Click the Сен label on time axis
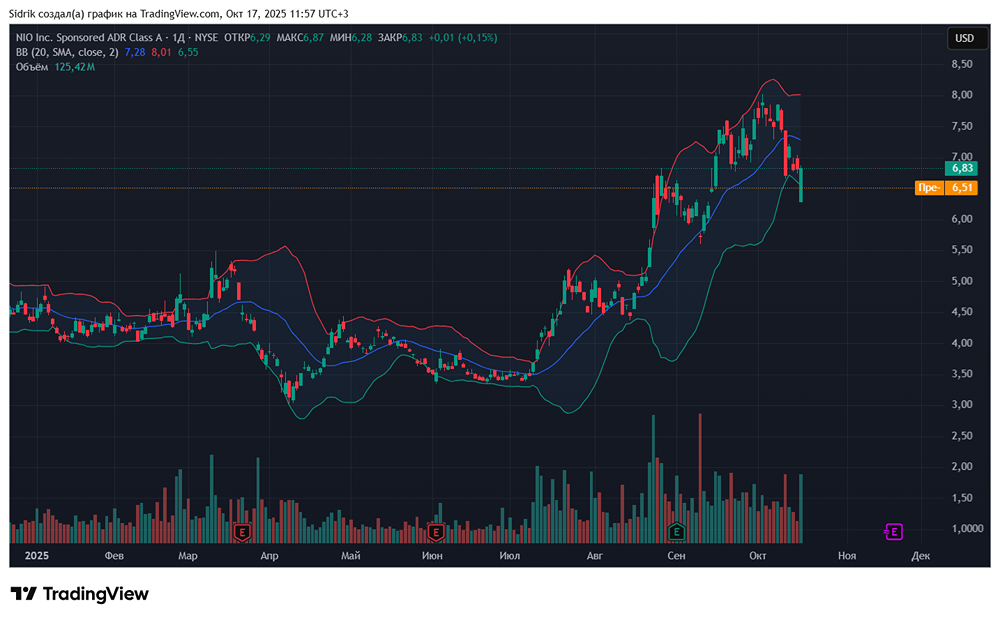This screenshot has width=1000, height=620. (676, 556)
